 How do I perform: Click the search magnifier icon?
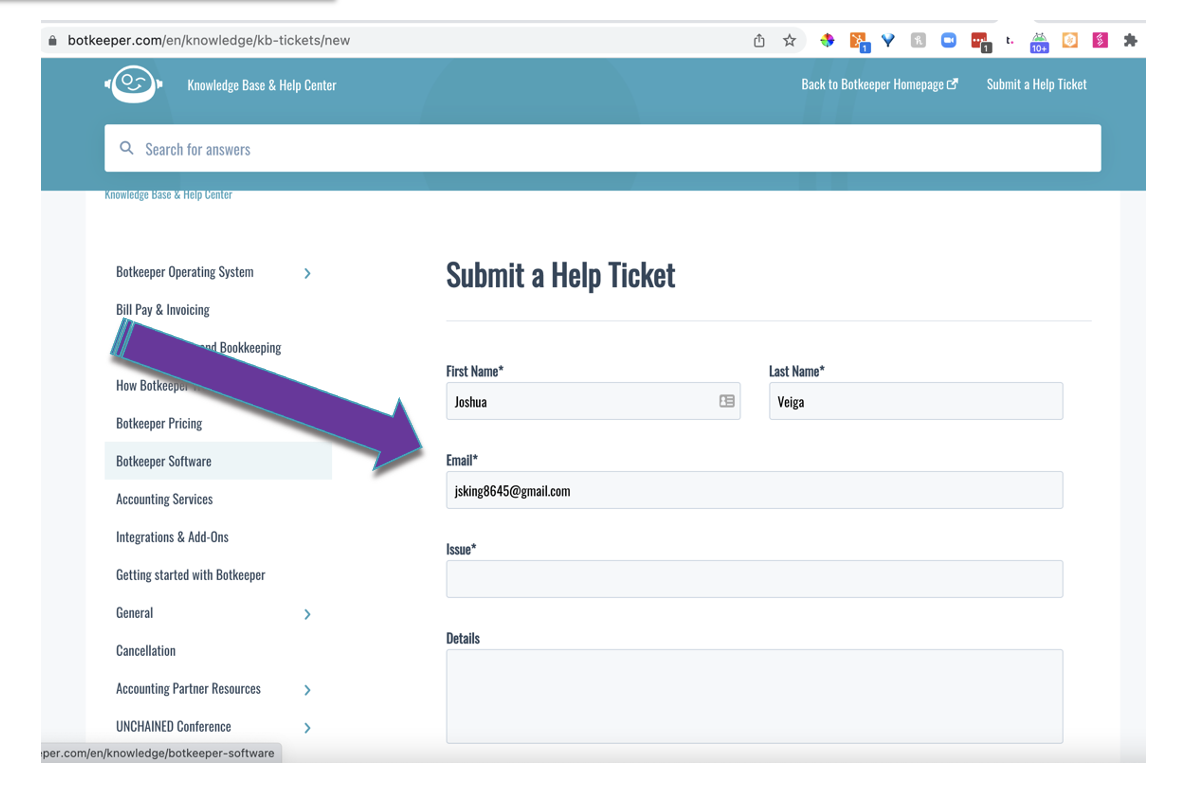pos(126,148)
